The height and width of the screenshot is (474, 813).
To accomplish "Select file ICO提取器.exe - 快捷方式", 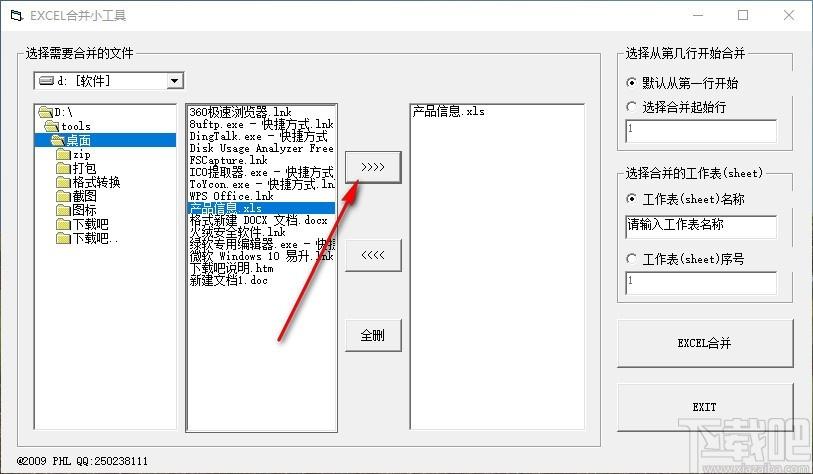I will (x=261, y=172).
